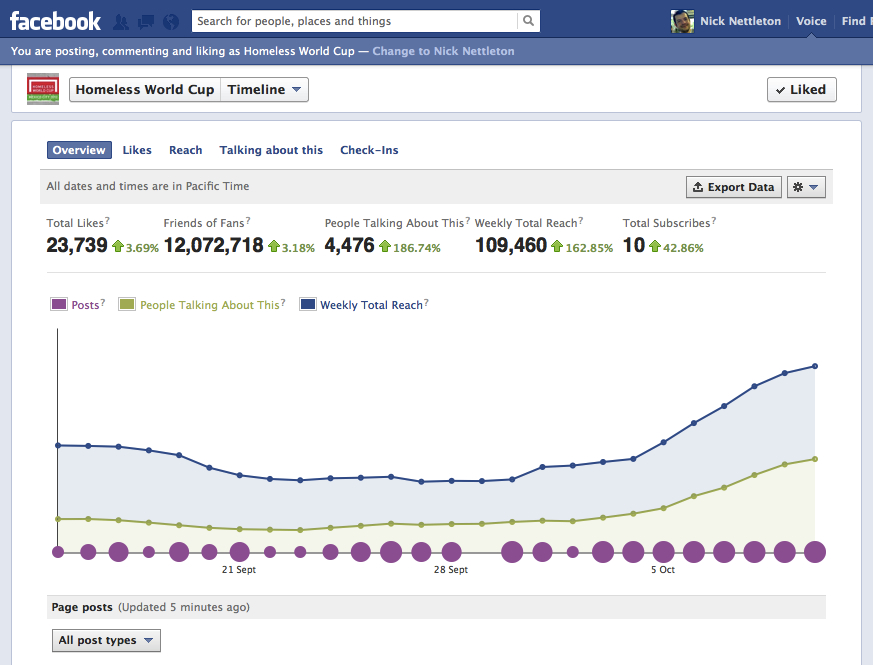The height and width of the screenshot is (665, 873).
Task: Click help mark beside Weekly Total Reach stat
Action: pos(581,221)
